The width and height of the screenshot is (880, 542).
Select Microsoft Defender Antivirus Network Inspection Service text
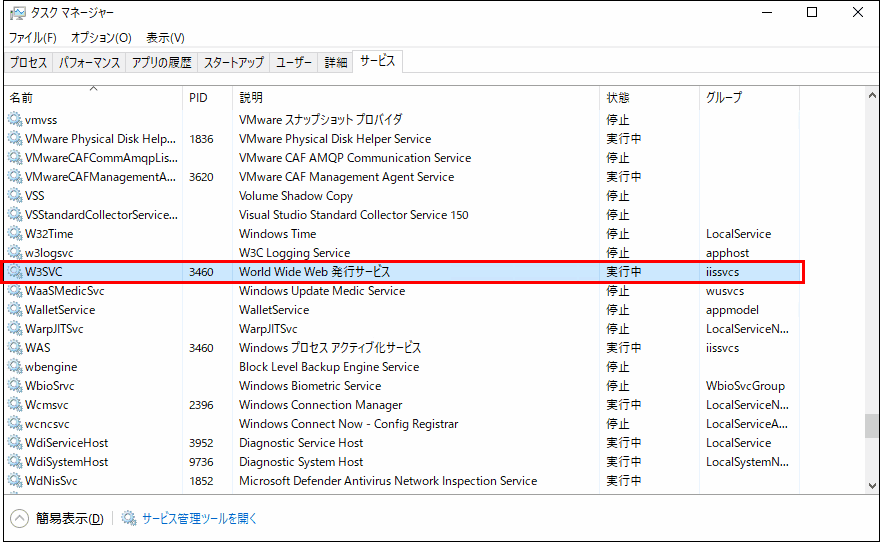[388, 481]
